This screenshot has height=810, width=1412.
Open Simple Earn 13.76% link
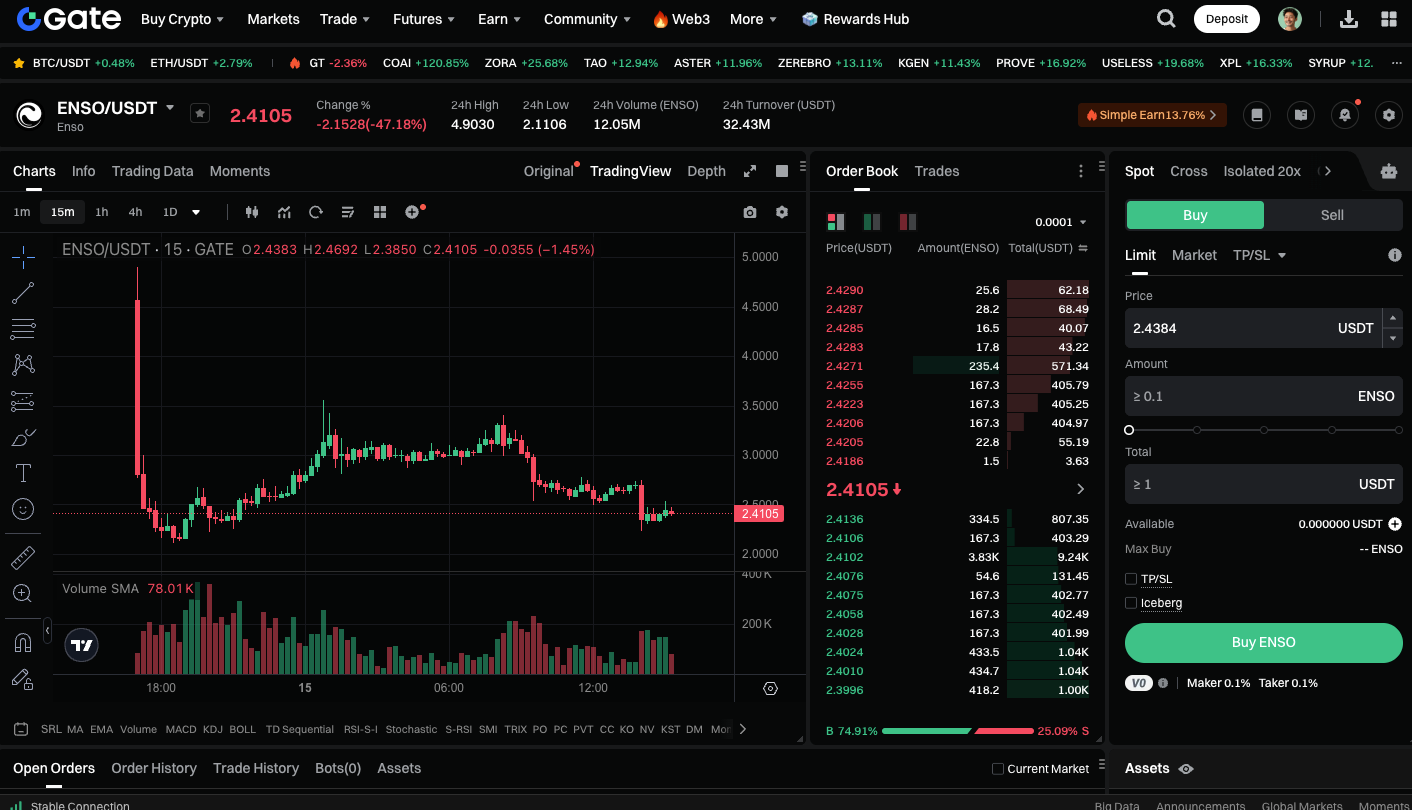pos(1152,115)
